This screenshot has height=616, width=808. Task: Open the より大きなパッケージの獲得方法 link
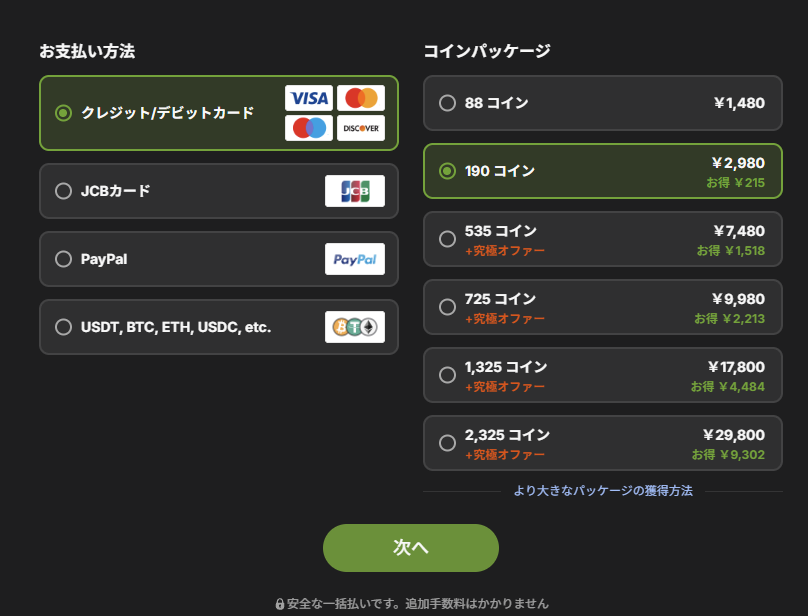603,491
